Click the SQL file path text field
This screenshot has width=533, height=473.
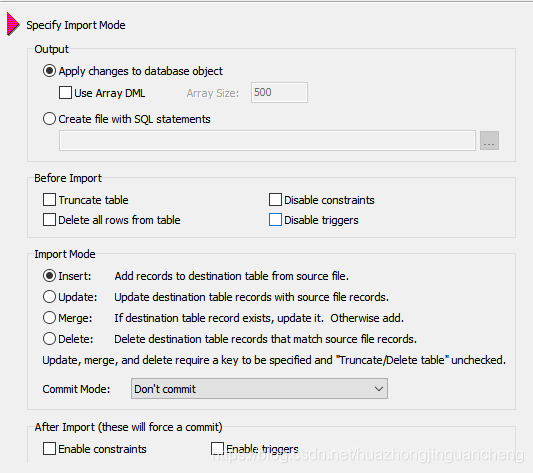(x=267, y=140)
